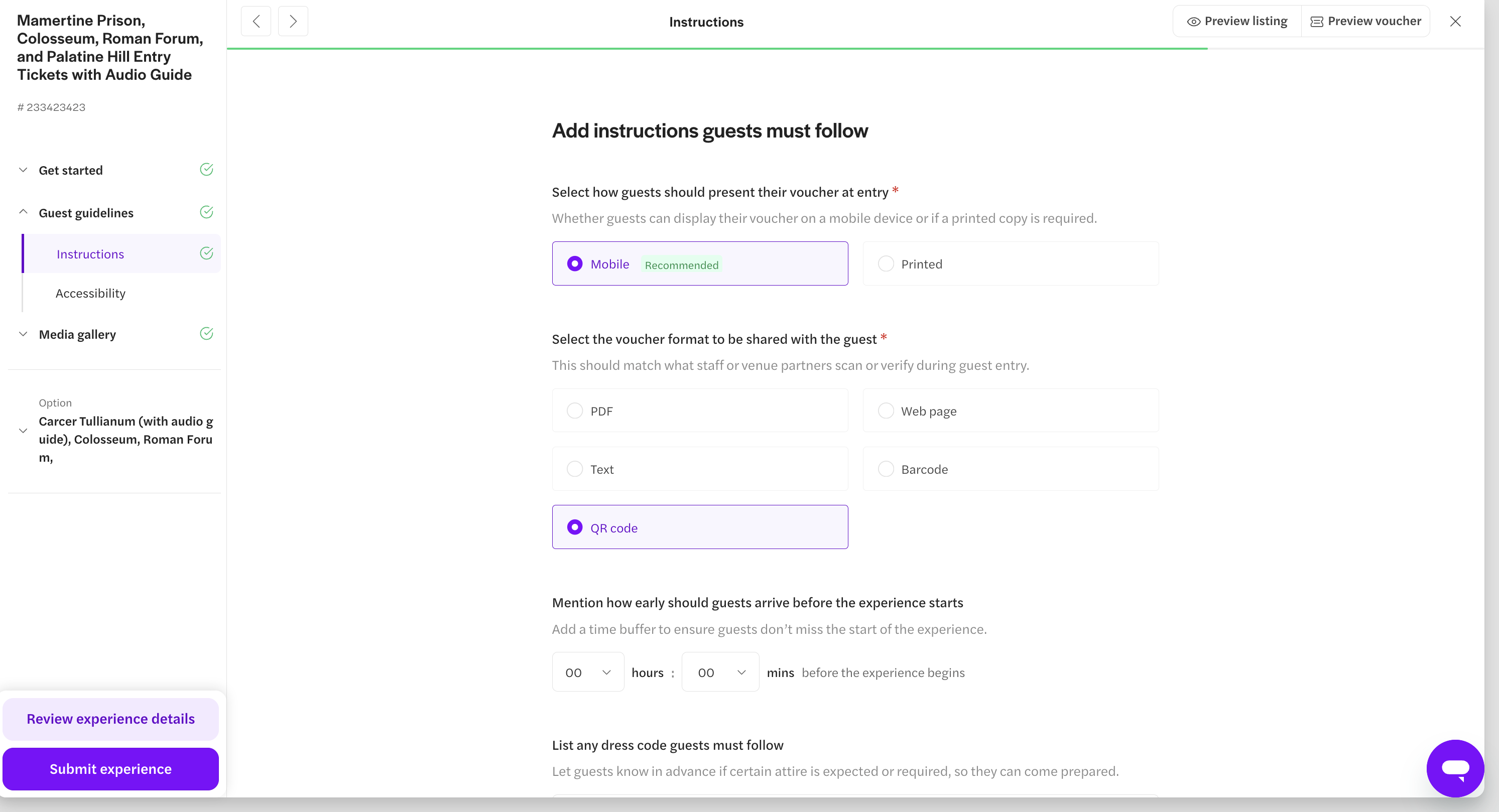Click the Guest guidelines checkmark icon
This screenshot has width=1499, height=812.
[x=207, y=212]
